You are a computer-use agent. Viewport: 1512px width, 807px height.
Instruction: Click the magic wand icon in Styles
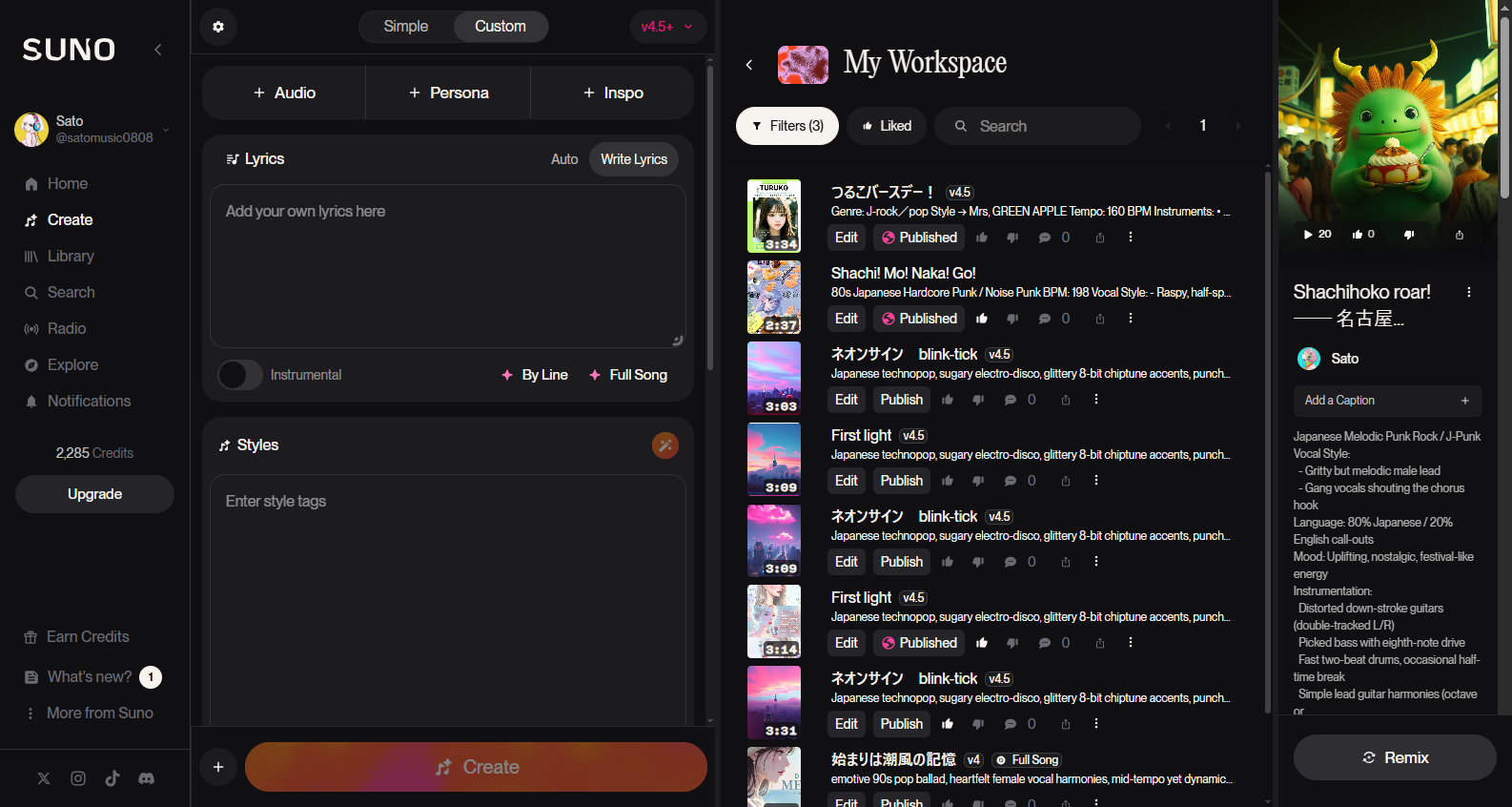665,445
